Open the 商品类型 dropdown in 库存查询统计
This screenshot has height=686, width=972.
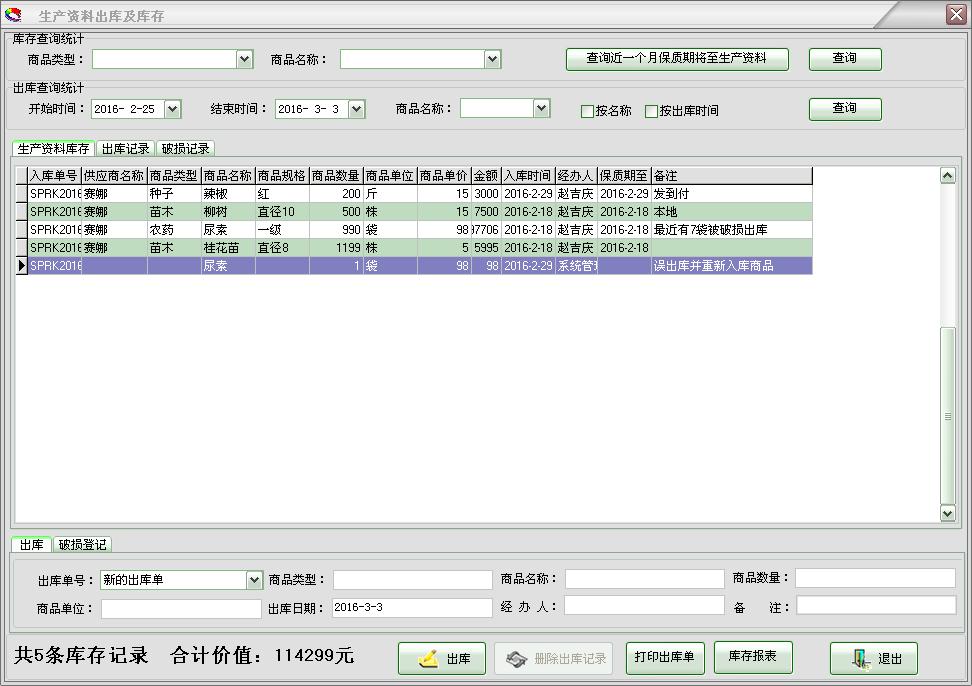[244, 58]
